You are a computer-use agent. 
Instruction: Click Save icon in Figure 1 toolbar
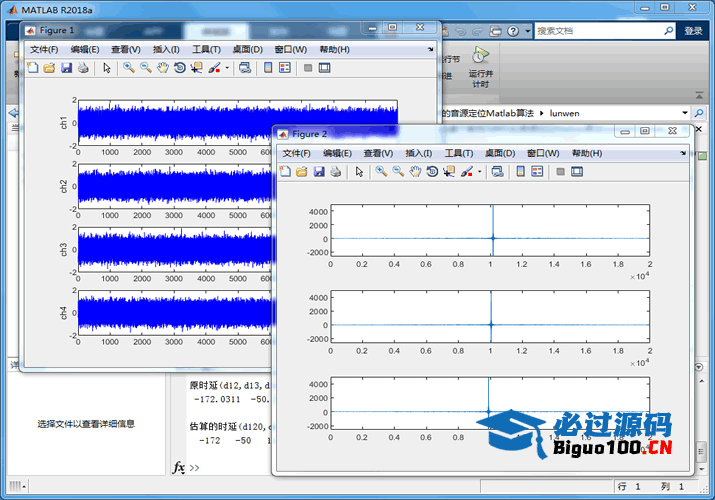coord(66,68)
